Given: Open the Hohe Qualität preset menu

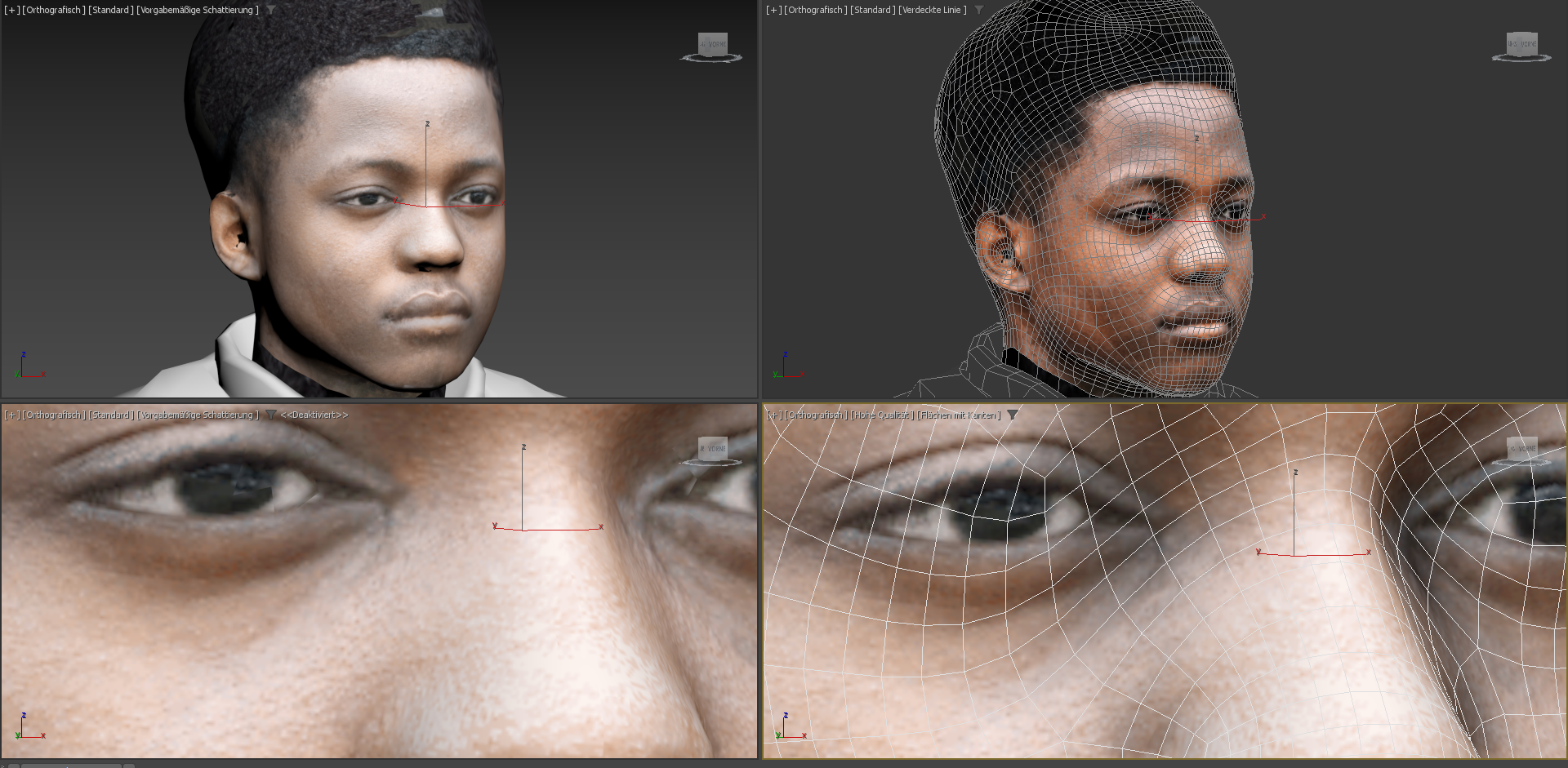Looking at the screenshot, I should point(881,415).
